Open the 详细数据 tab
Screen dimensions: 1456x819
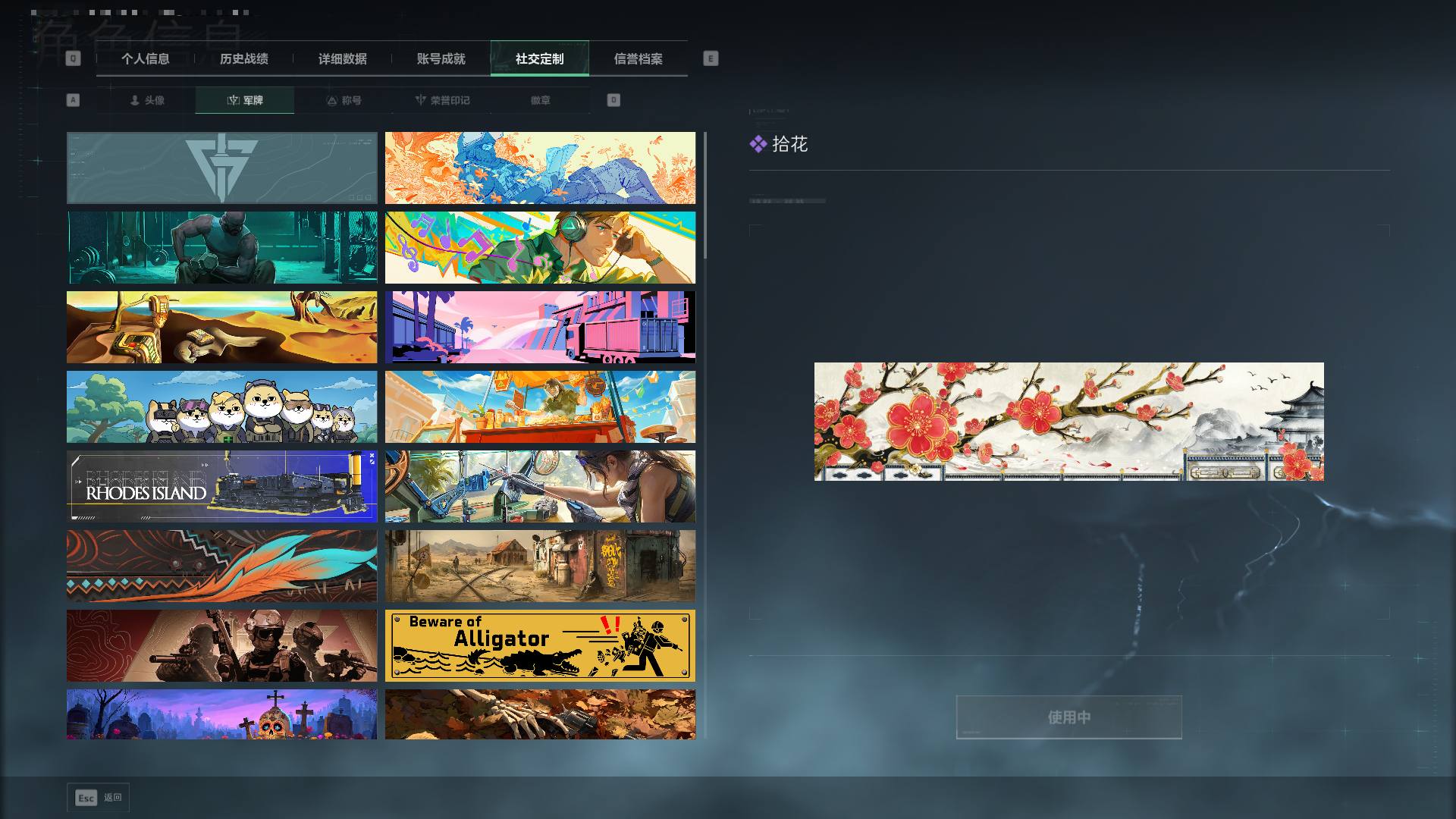pos(342,58)
